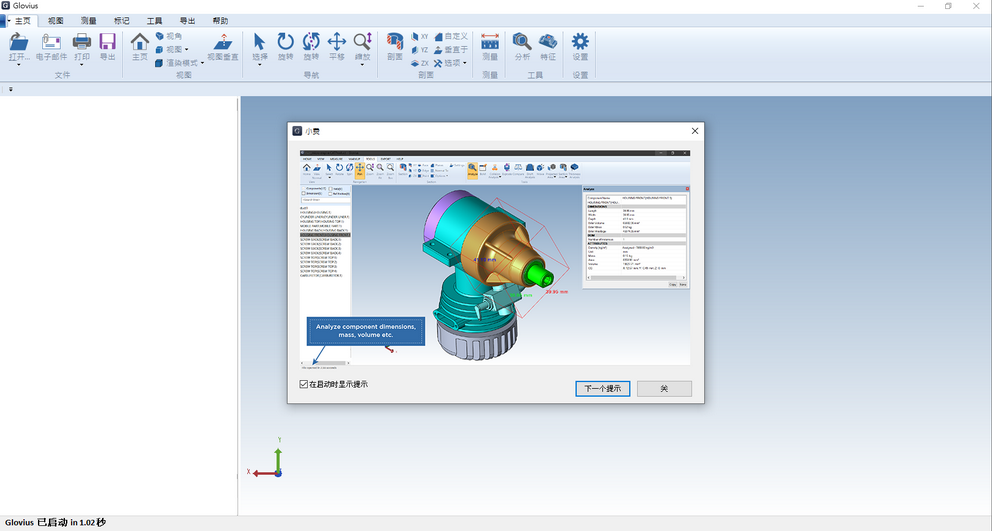Click the Glovius logo in the title bar
This screenshot has height=531, width=992.
tap(6, 6)
